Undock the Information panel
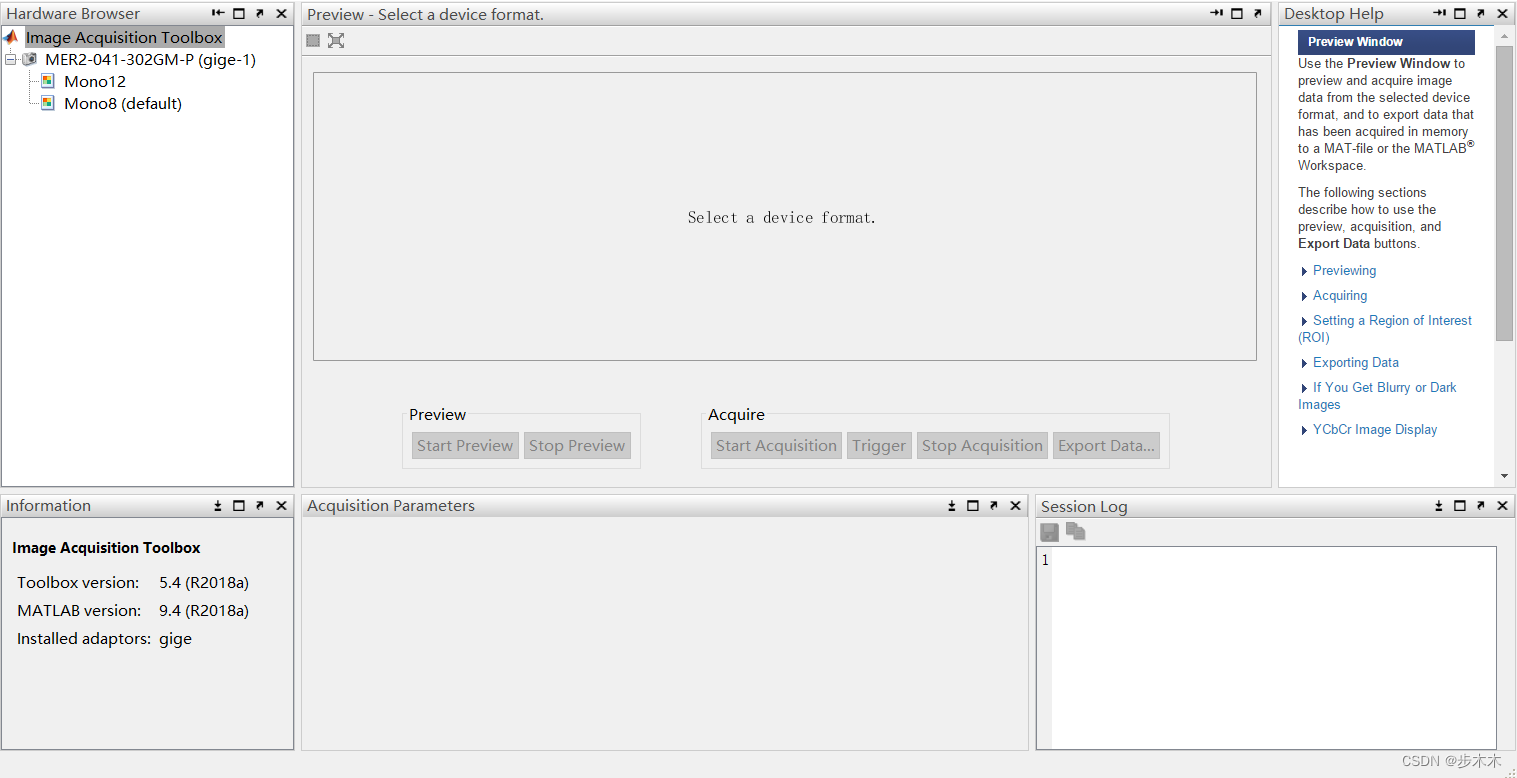 [260, 506]
